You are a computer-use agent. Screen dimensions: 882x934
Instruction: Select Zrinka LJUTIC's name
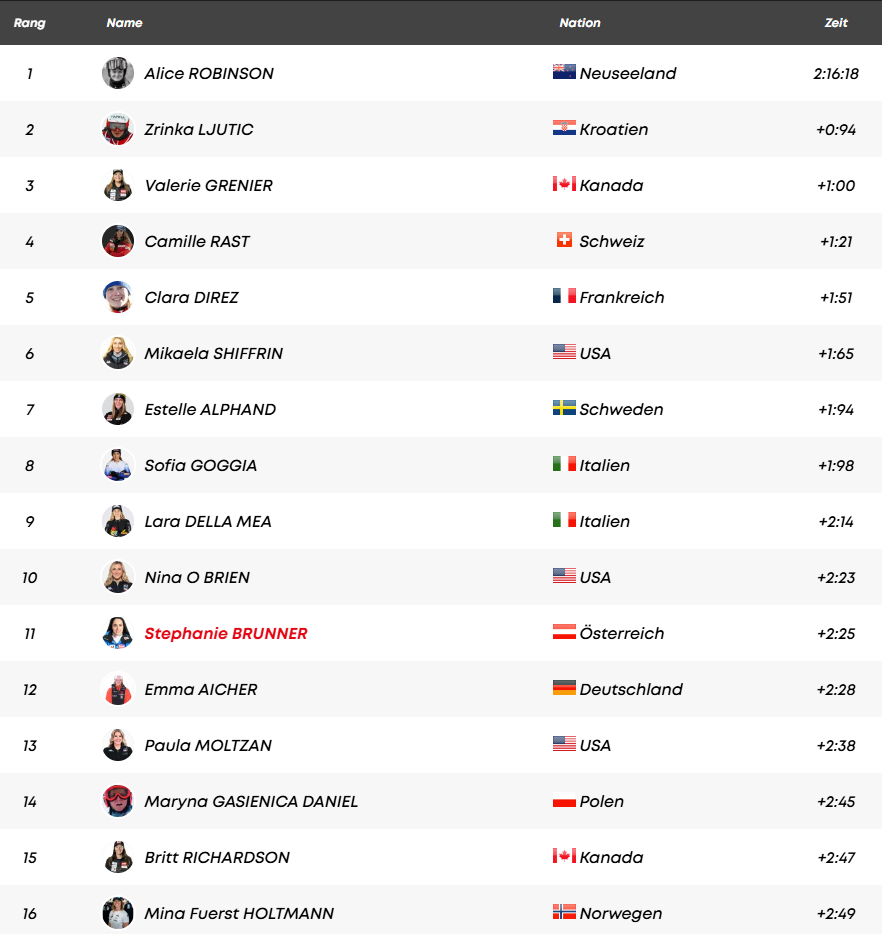pos(198,129)
